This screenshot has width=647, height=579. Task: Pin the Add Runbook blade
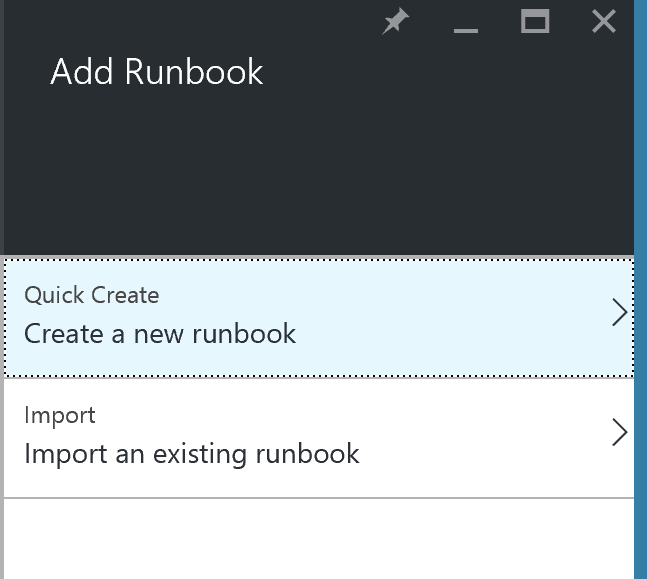coord(395,21)
